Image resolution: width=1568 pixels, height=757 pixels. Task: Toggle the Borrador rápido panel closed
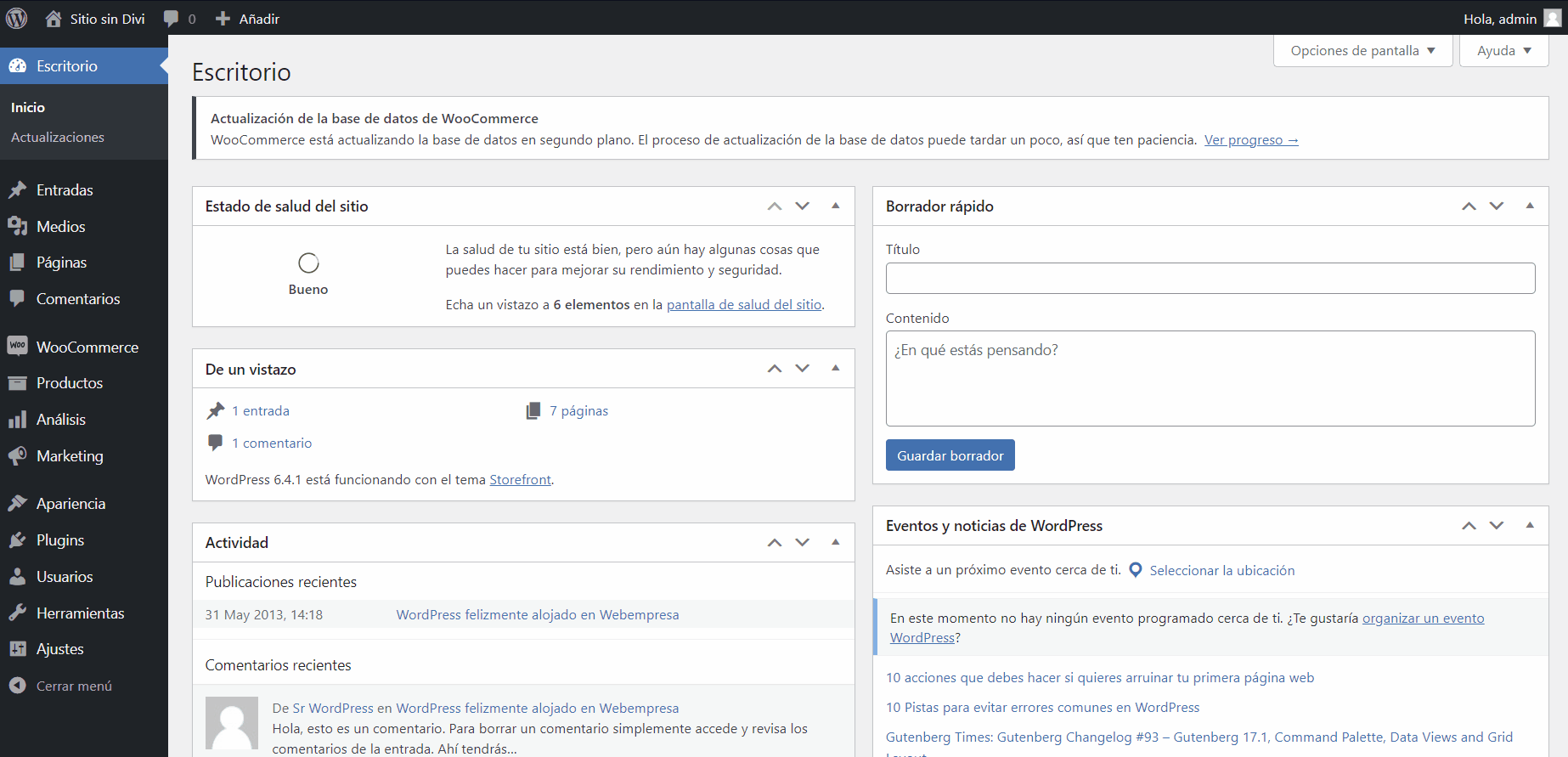(x=1530, y=206)
